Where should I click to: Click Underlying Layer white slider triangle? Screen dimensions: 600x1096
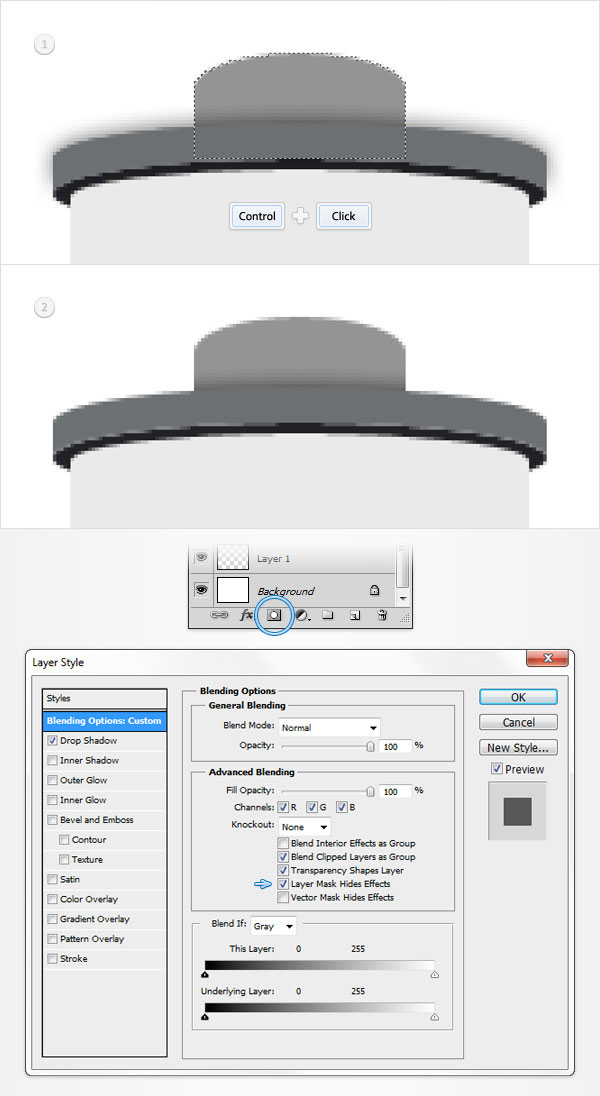point(434,1017)
